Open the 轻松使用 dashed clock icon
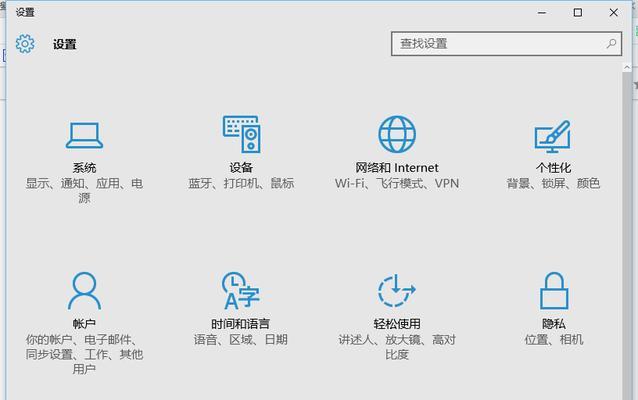Viewport: 638px width, 400px height. [x=397, y=291]
